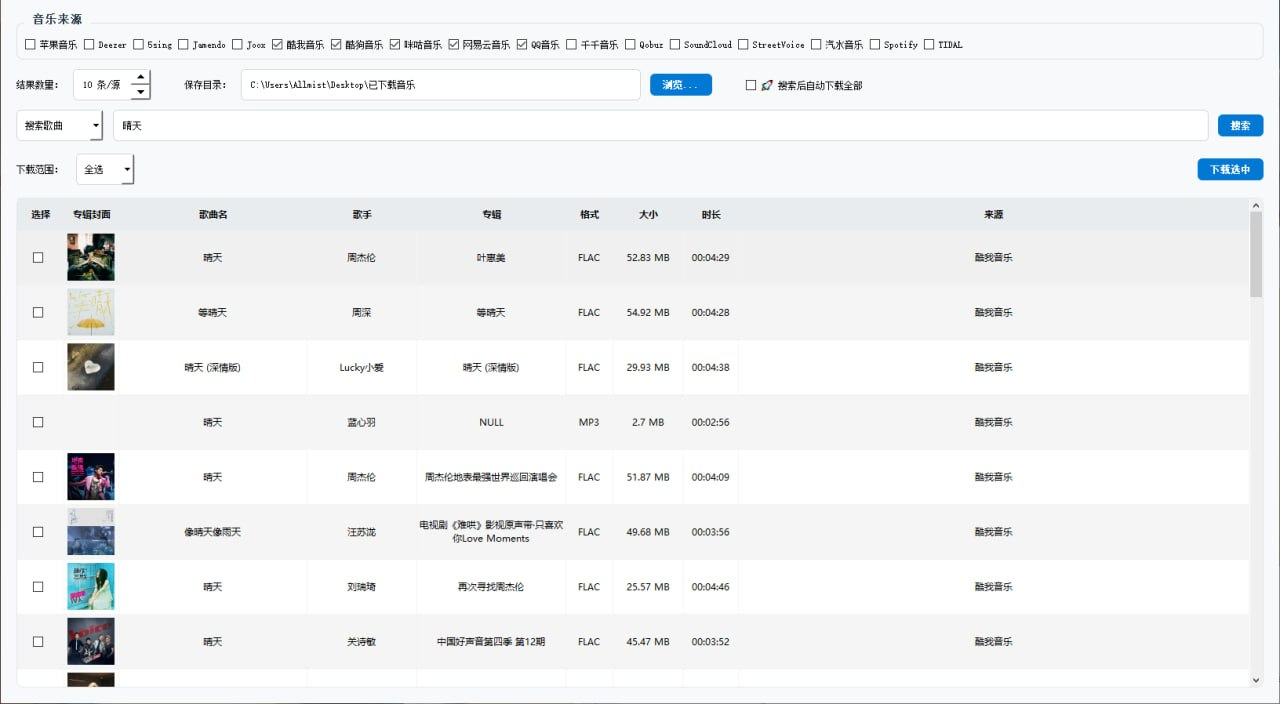Select the 晴天 (深情版) row checkbox
This screenshot has width=1280, height=704.
click(38, 367)
